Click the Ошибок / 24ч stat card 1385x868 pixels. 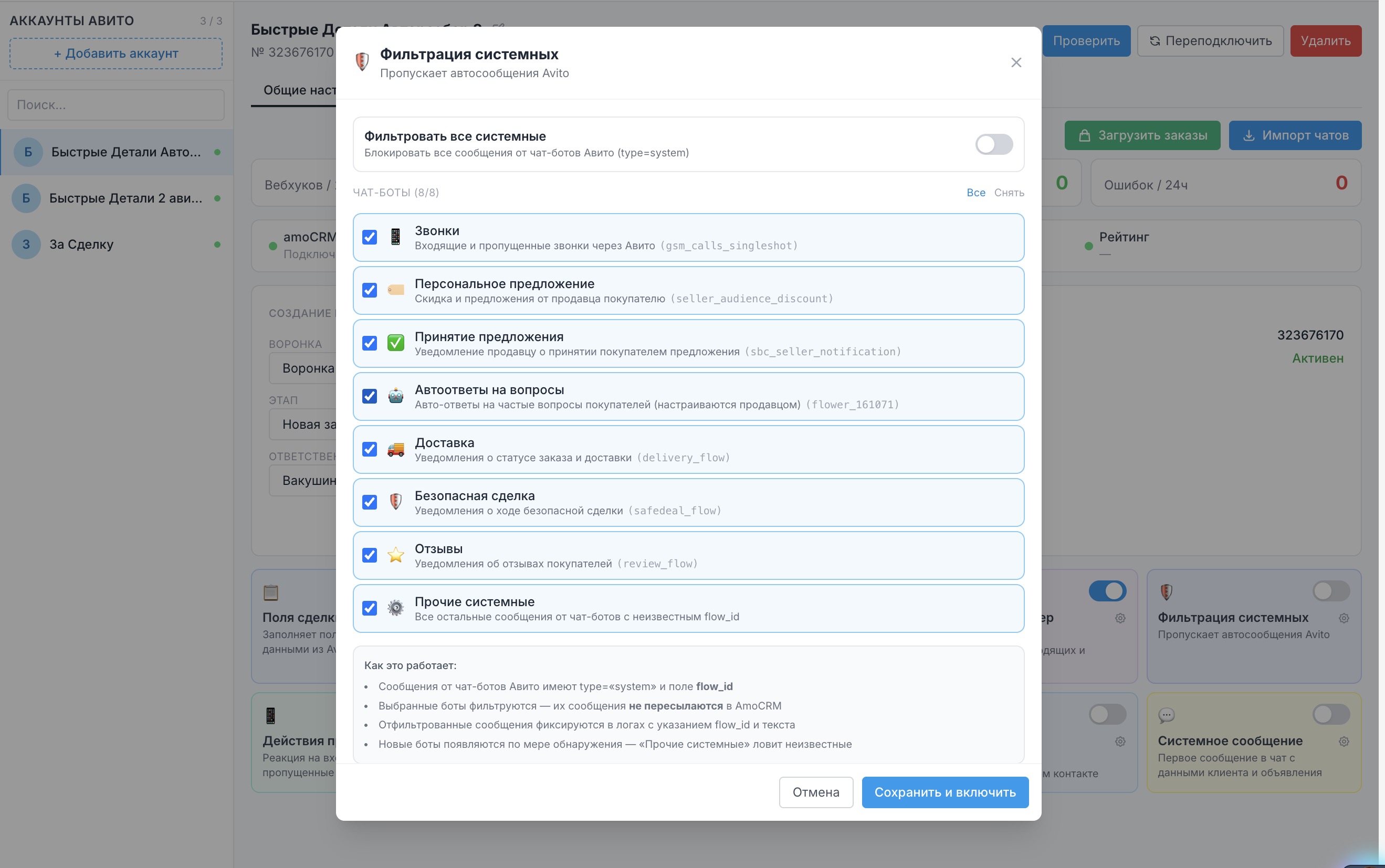(1225, 183)
